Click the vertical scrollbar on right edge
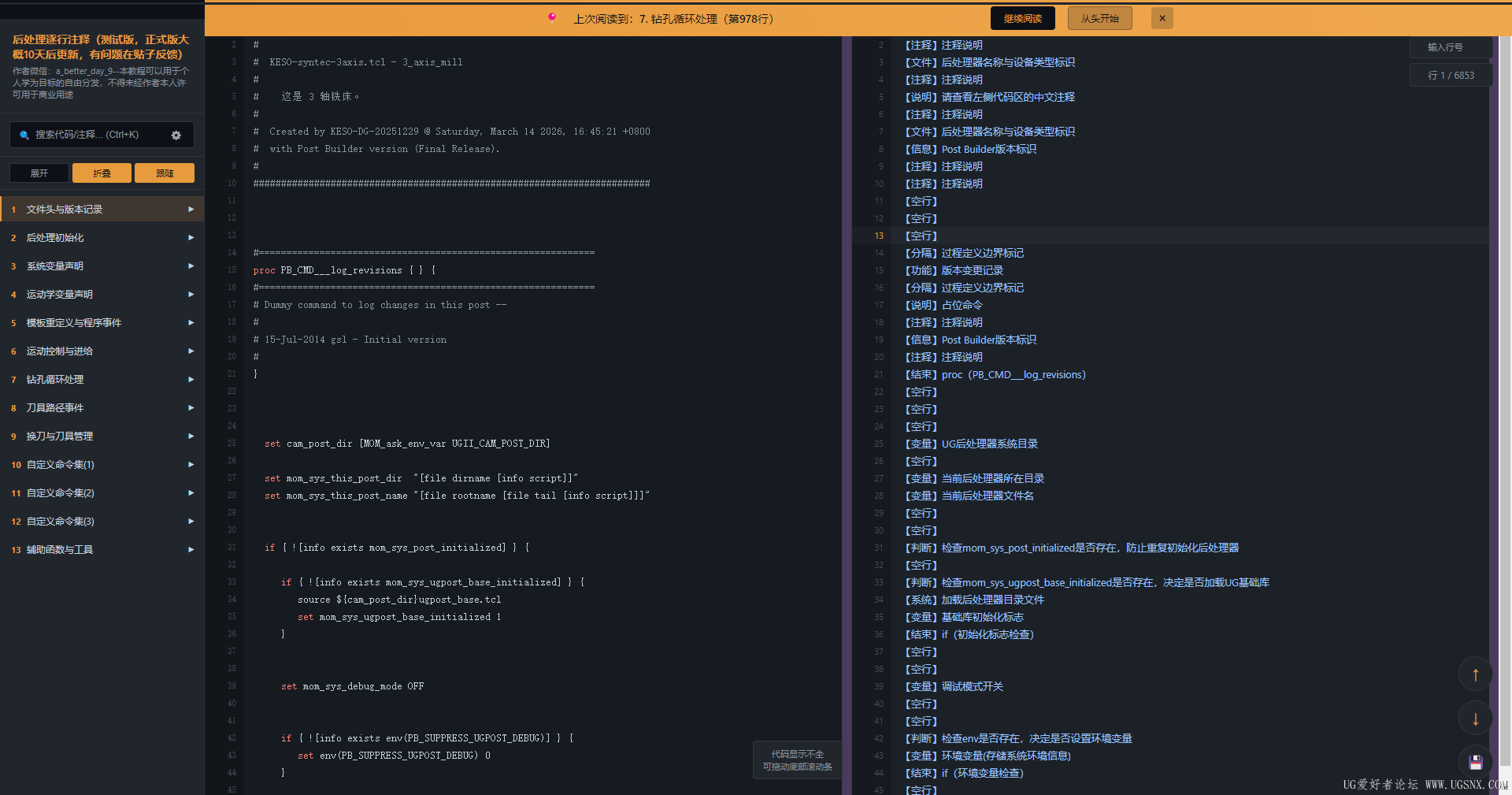Screen dimensions: 1512x795 click(x=1505, y=394)
